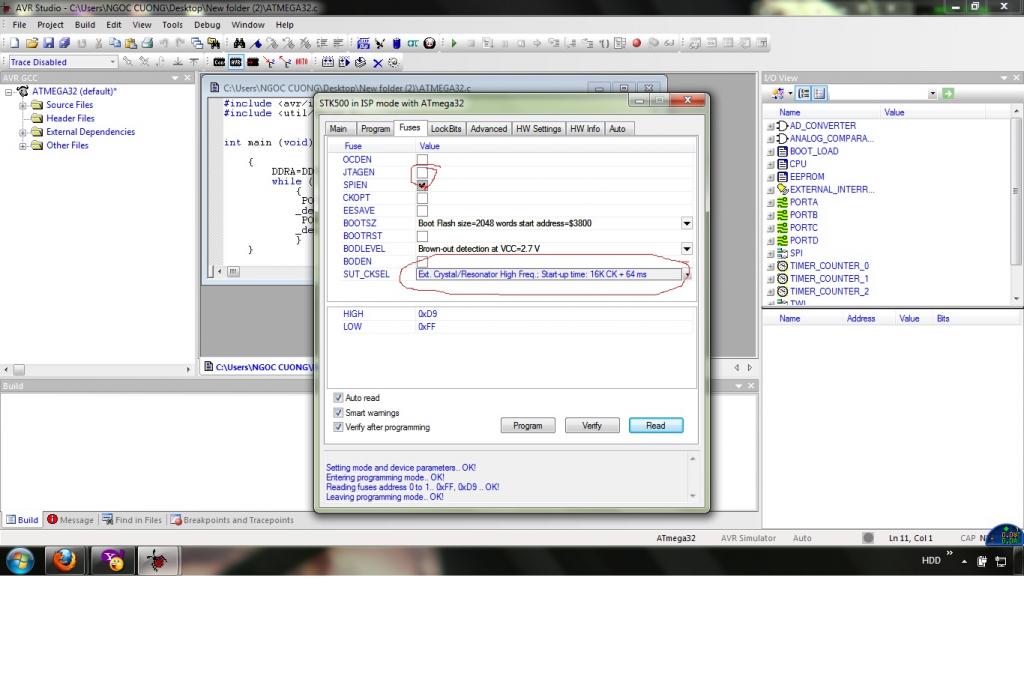This screenshot has width=1024, height=673.
Task: Click the Paste clipboard icon
Action: tap(131, 43)
